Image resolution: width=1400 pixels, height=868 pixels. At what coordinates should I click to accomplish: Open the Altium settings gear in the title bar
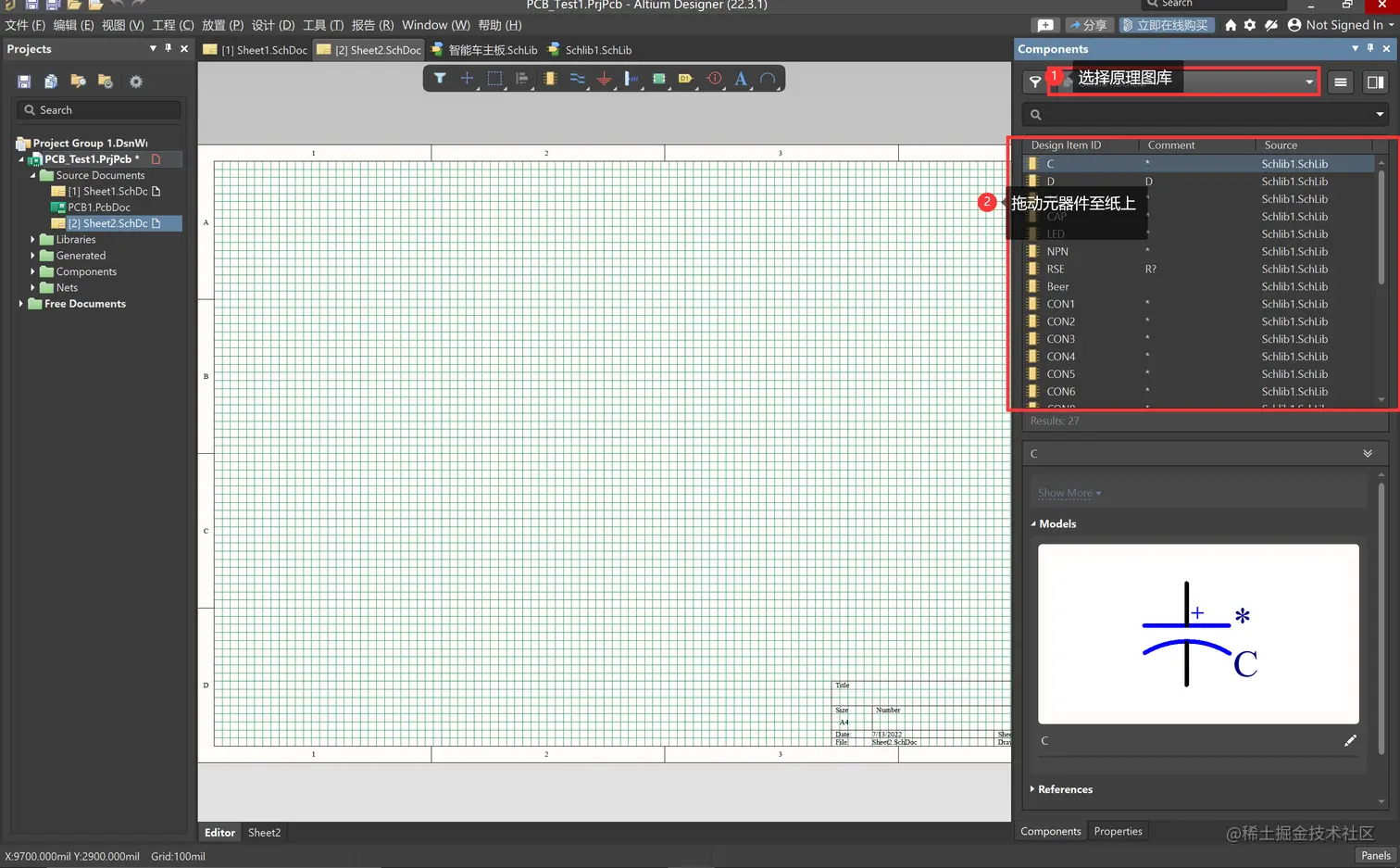(x=1250, y=25)
